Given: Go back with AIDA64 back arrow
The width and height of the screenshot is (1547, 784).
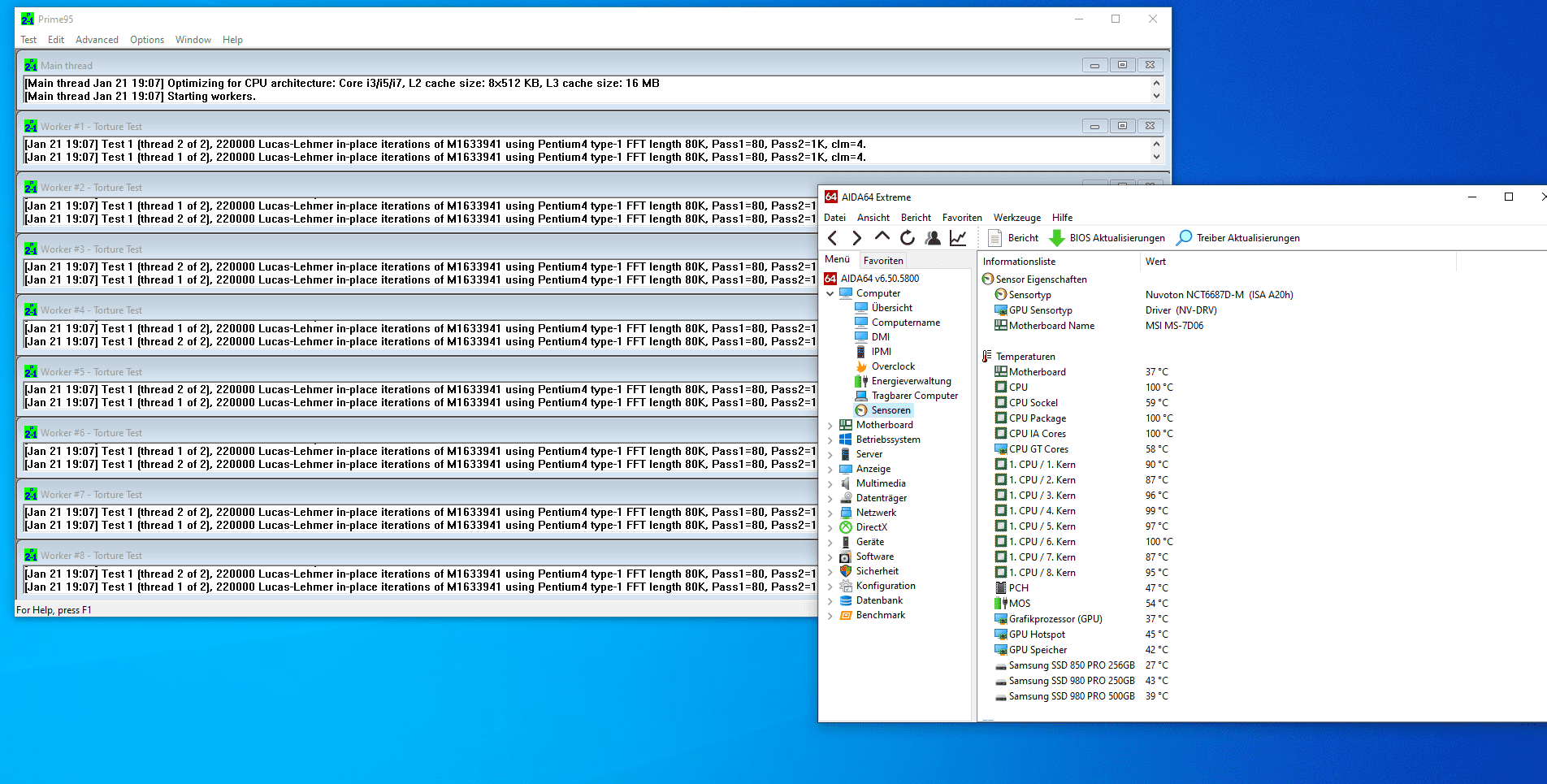Looking at the screenshot, I should point(832,238).
